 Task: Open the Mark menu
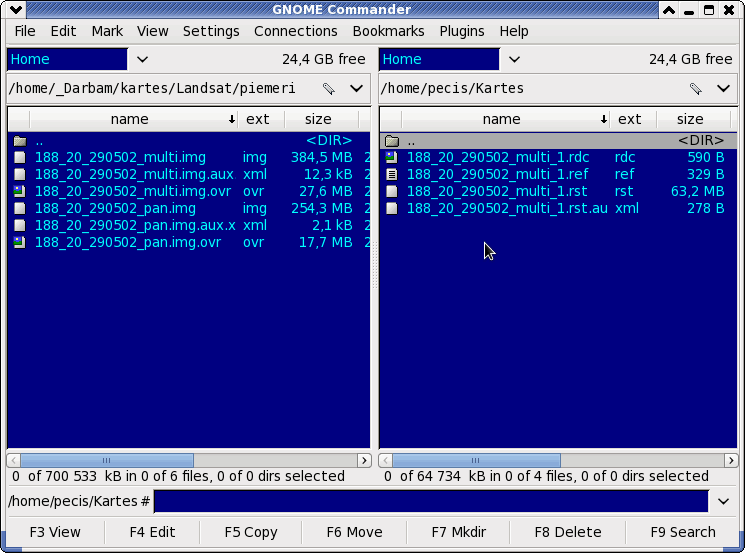pyautogui.click(x=107, y=31)
